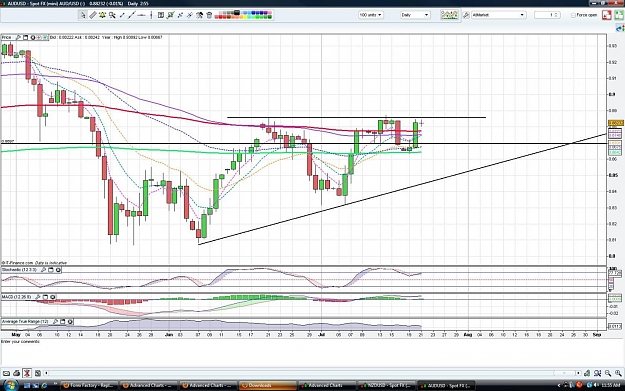Click the alert bell tool
Screen dimensions: 625x391
[x=102, y=15]
